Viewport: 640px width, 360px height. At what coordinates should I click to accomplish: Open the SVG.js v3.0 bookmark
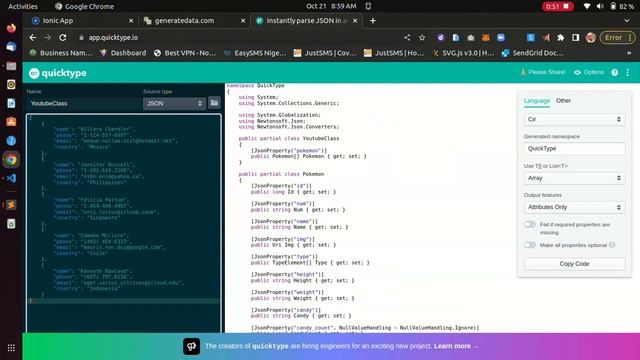[x=463, y=53]
